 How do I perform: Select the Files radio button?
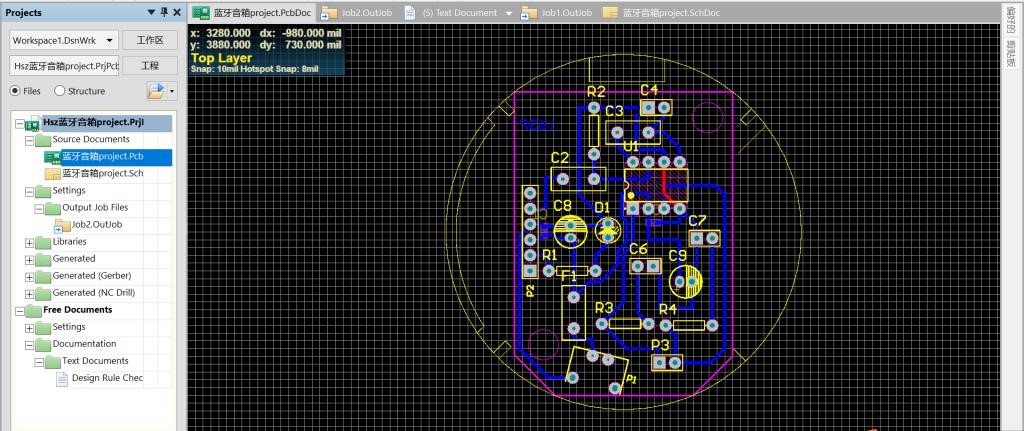pos(16,91)
